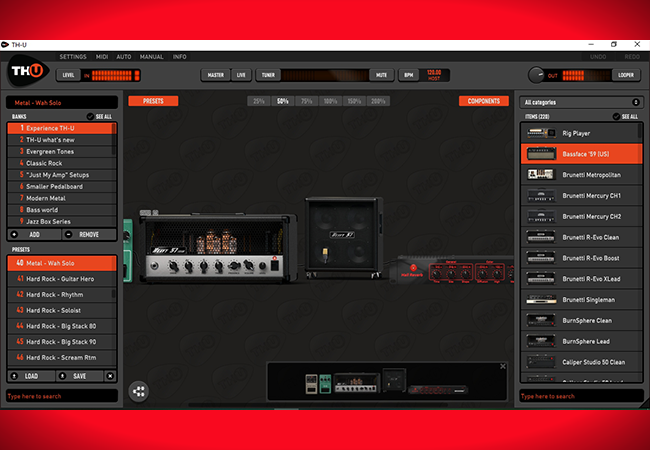The image size is (650, 450).
Task: Select bank 9 Jazz Box Series
Action: [x=62, y=221]
